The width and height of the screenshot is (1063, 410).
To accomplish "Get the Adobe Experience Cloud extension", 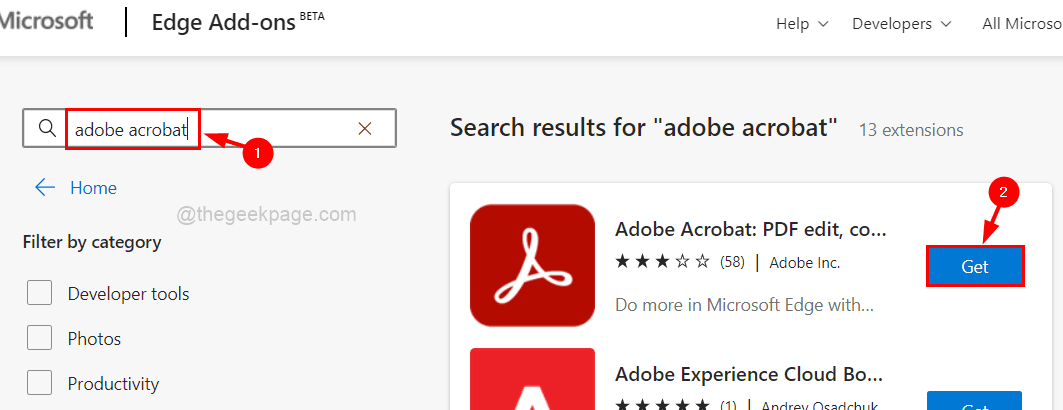I will point(975,402).
